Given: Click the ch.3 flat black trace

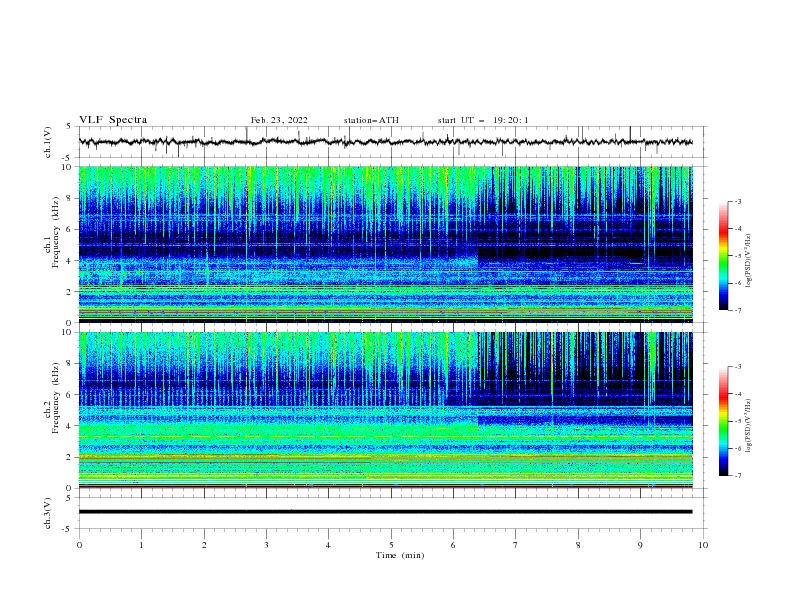Looking at the screenshot, I should click(x=385, y=512).
